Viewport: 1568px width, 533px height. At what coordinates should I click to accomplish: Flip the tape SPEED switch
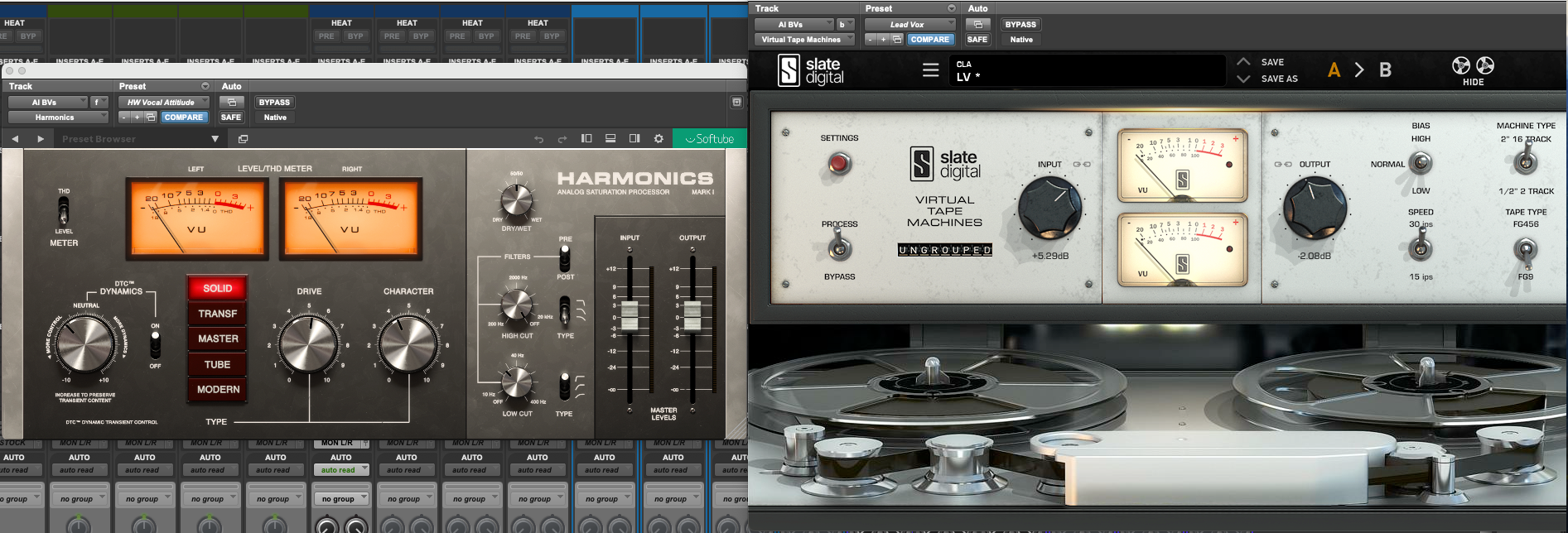(x=1421, y=246)
